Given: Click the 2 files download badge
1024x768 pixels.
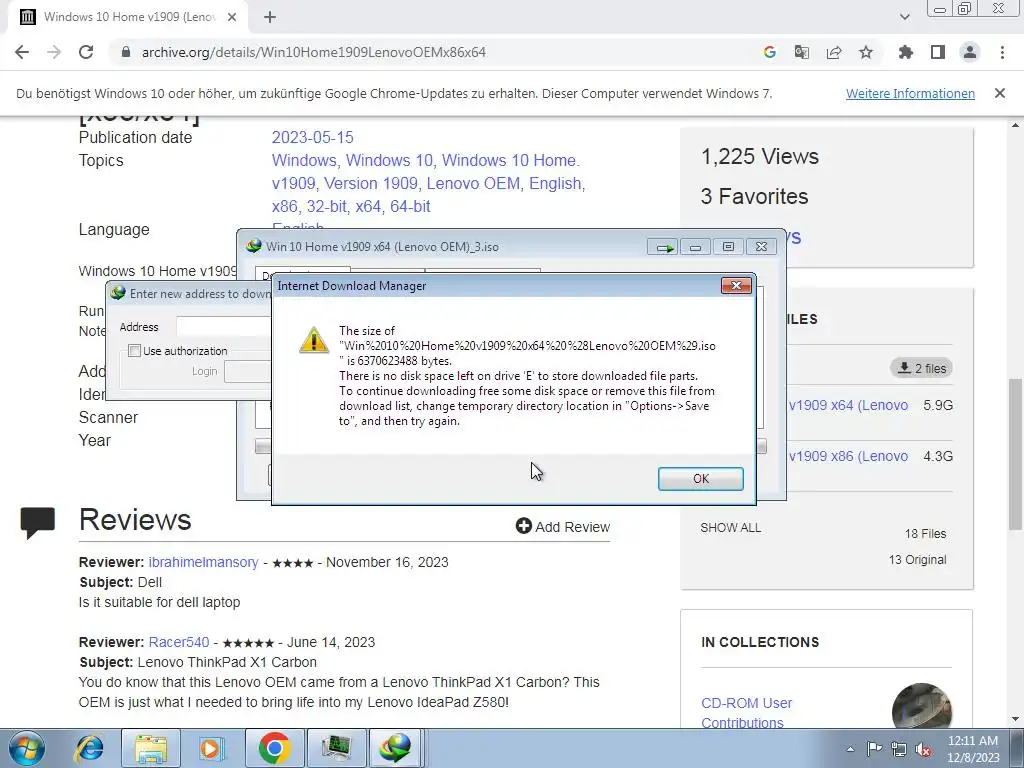Looking at the screenshot, I should coord(921,368).
